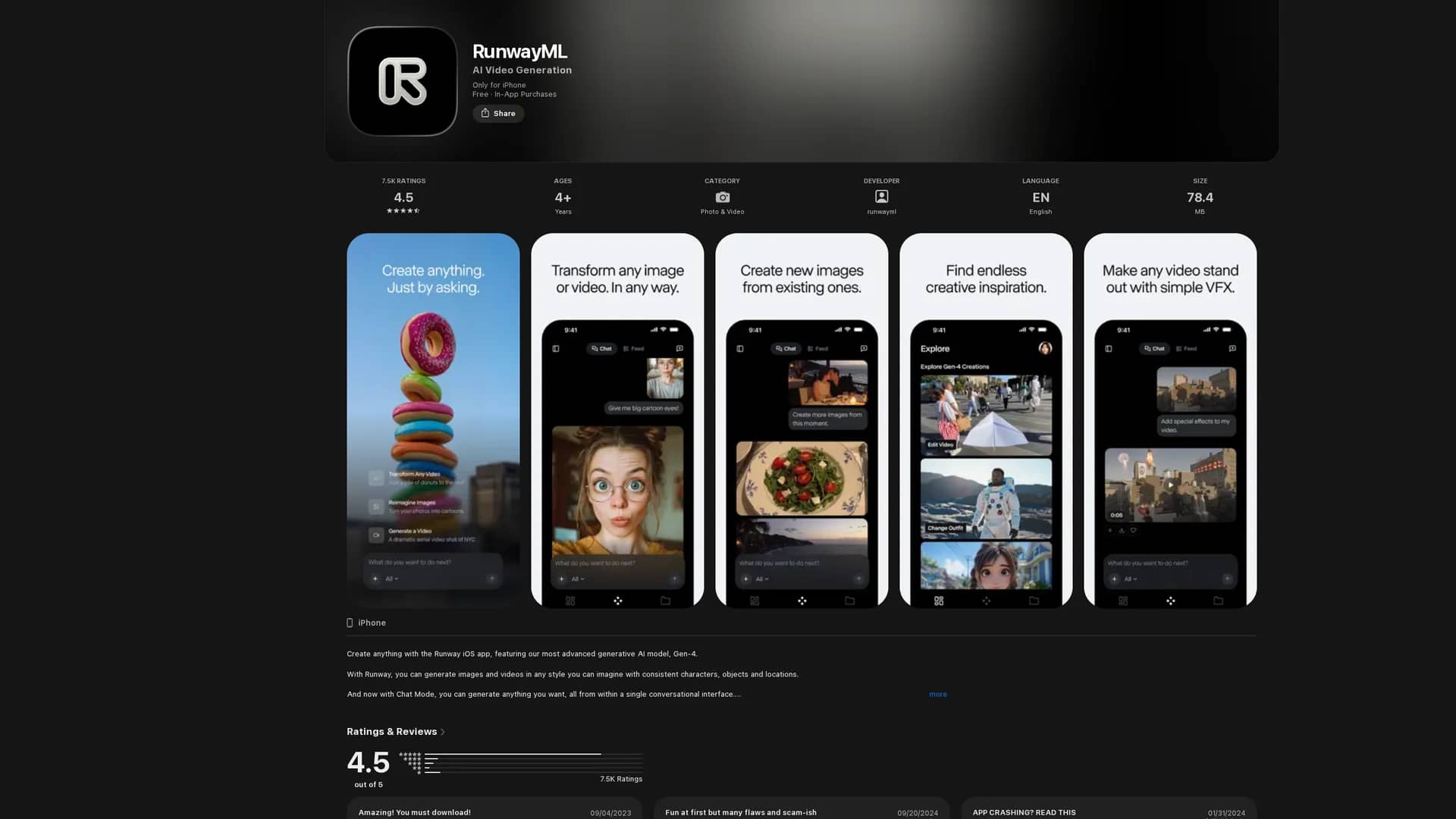Click send arrow in third screenshot prompt box
The width and height of the screenshot is (1456, 819).
[x=858, y=579]
